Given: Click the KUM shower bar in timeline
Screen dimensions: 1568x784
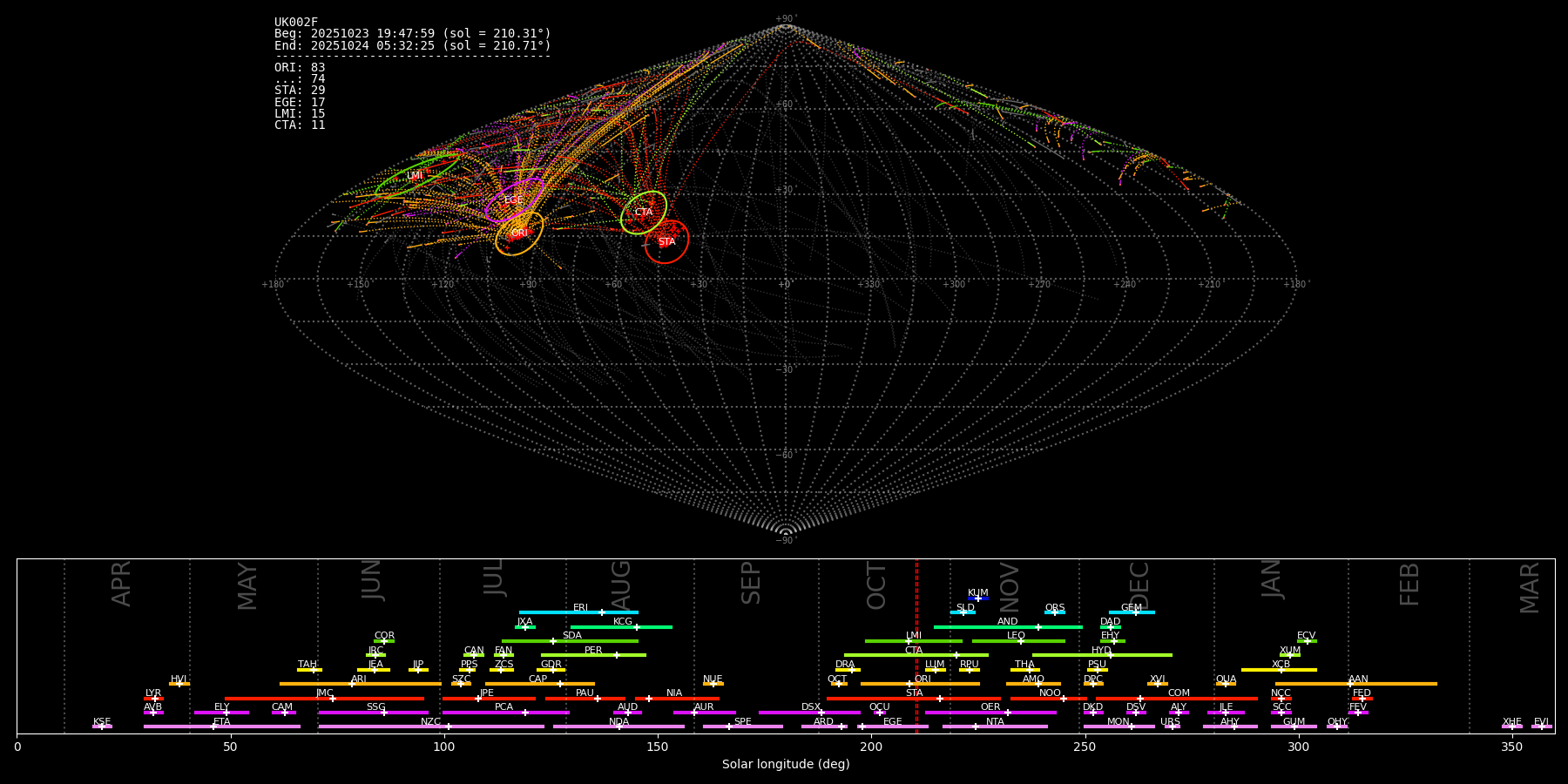Looking at the screenshot, I should coord(978,598).
